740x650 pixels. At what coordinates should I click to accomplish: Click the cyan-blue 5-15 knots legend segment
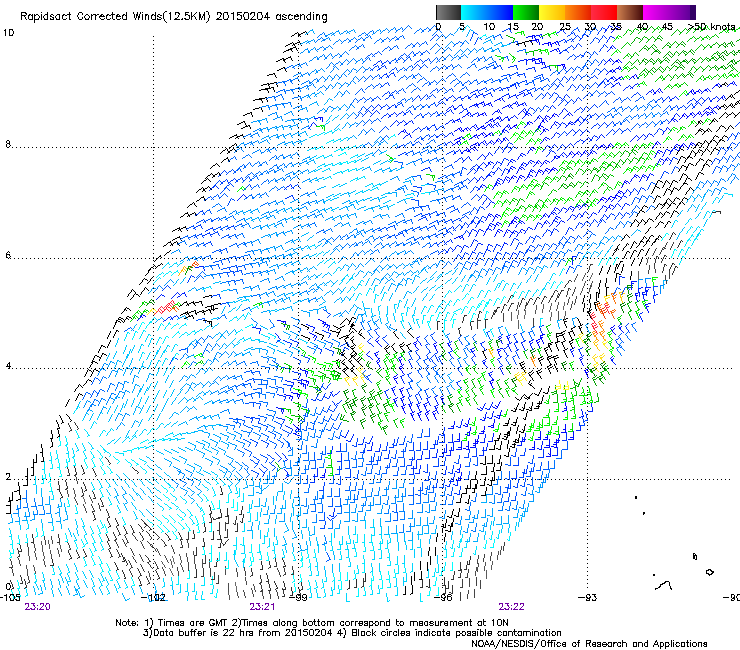pyautogui.click(x=487, y=12)
